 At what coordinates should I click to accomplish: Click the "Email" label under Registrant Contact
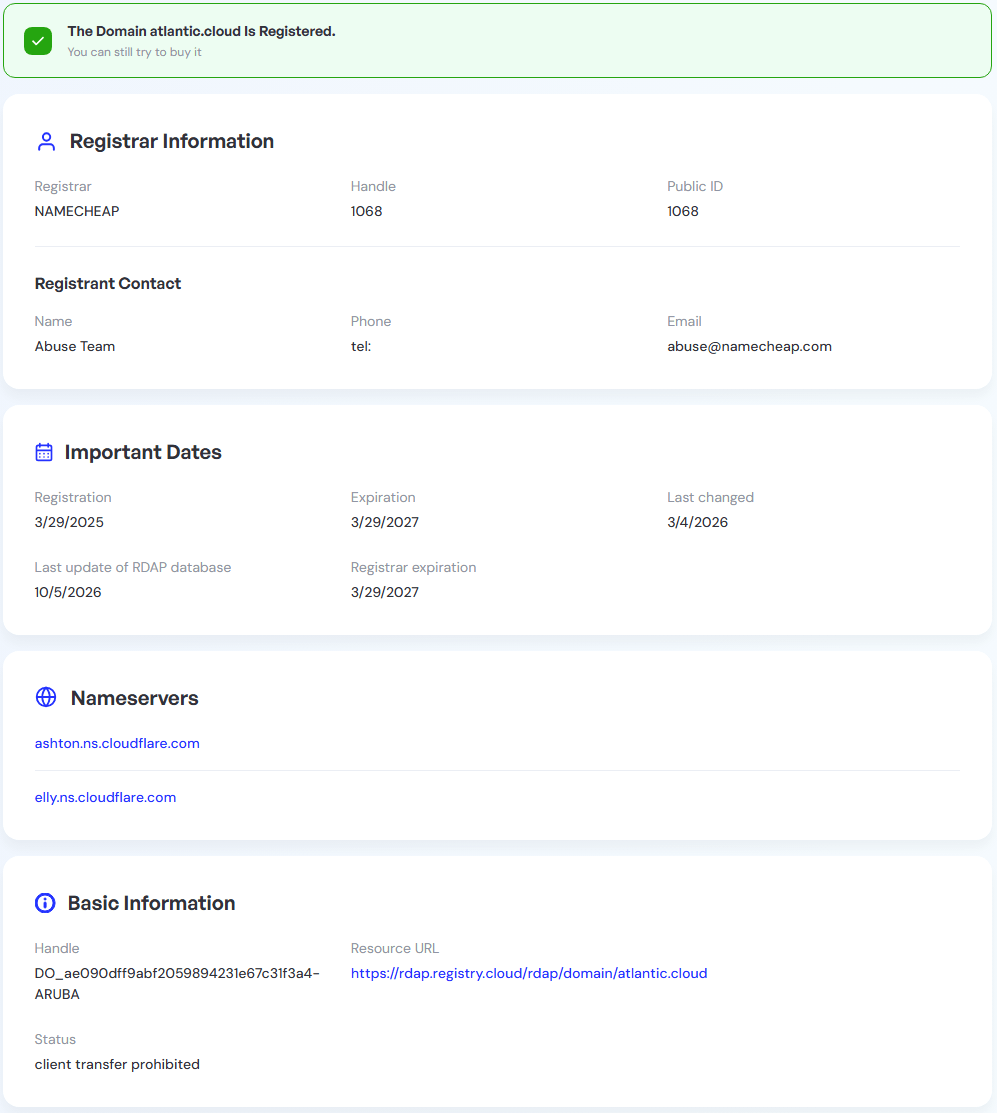[x=684, y=322]
